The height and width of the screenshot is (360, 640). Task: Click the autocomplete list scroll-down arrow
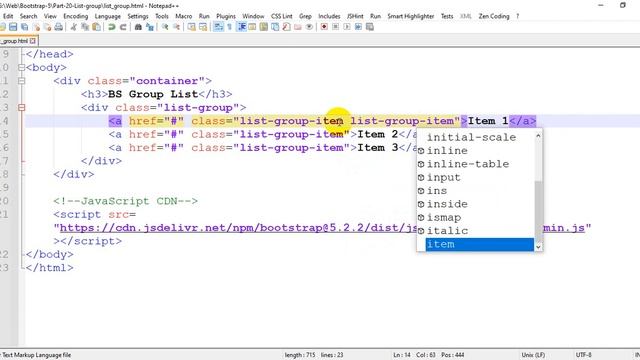[x=538, y=247]
